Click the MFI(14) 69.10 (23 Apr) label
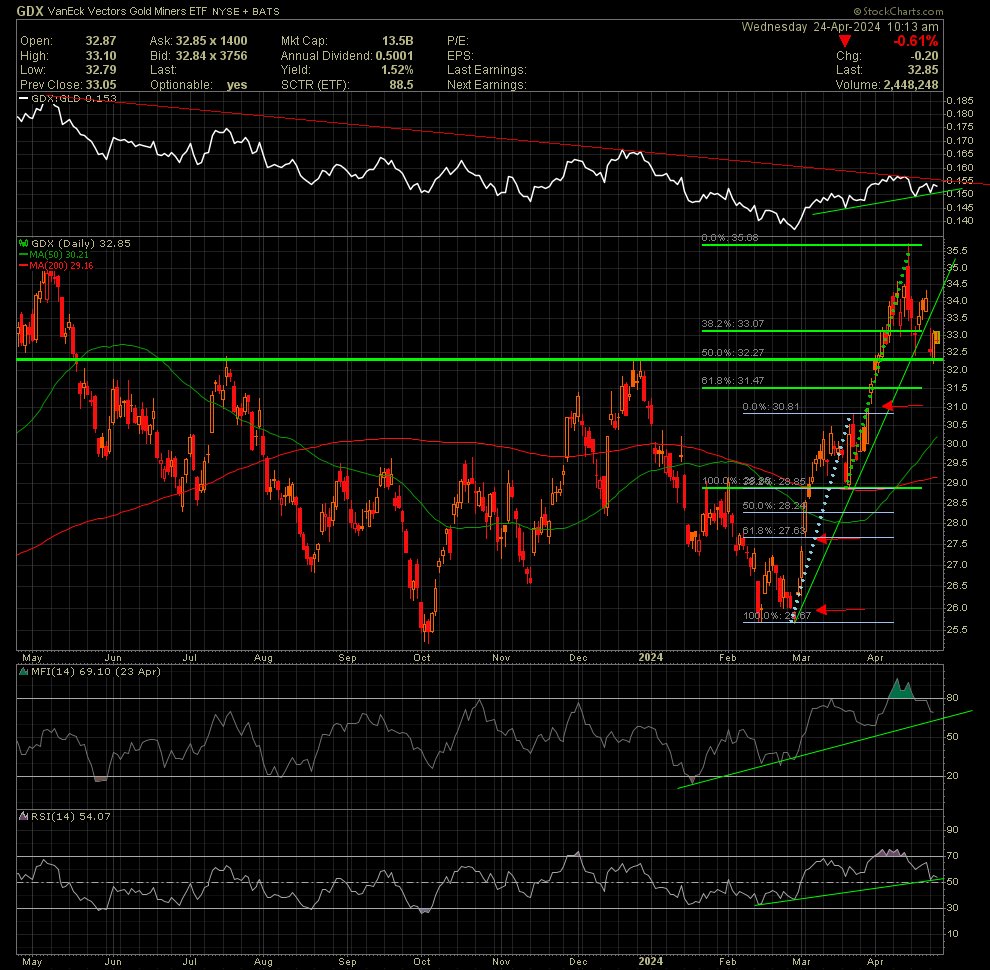Image resolution: width=990 pixels, height=970 pixels. click(x=96, y=672)
